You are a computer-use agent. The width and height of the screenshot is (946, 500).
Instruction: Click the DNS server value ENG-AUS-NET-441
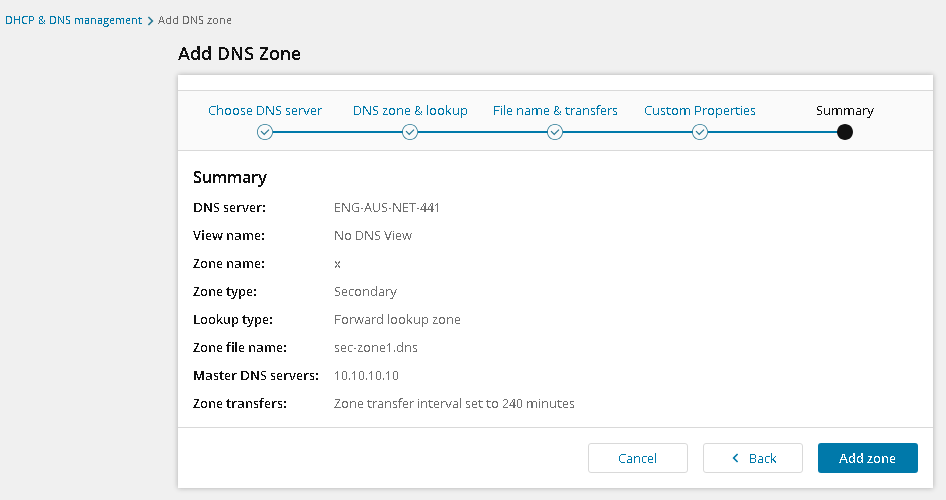(387, 208)
